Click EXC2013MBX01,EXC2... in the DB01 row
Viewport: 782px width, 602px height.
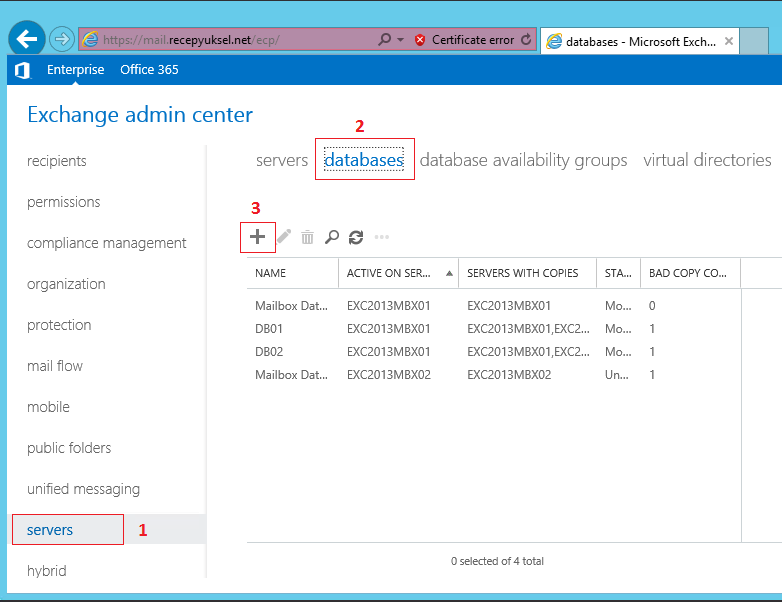tap(529, 329)
